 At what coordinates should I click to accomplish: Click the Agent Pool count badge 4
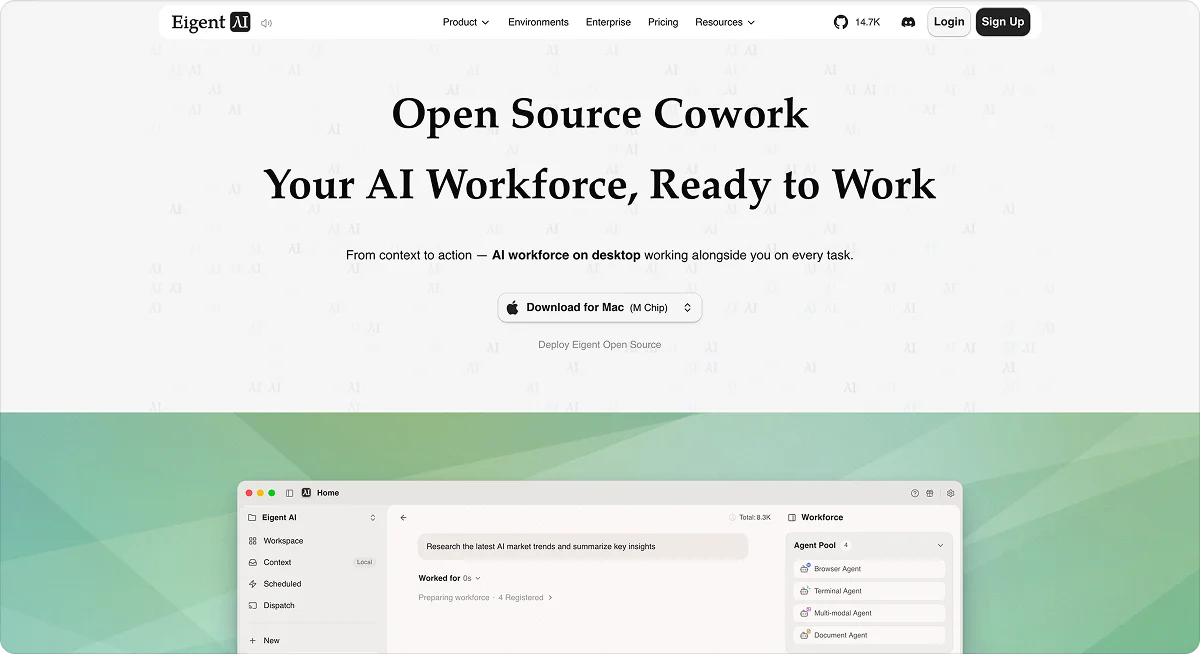845,546
